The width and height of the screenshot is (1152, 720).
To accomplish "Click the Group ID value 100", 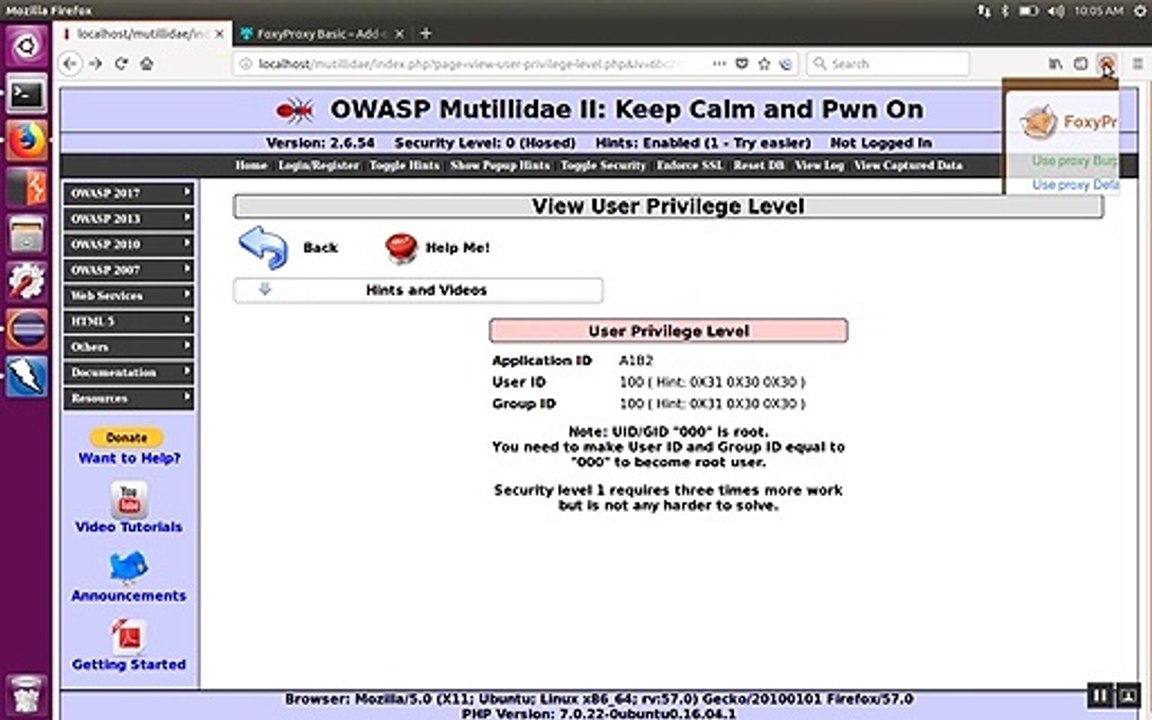I will [631, 404].
